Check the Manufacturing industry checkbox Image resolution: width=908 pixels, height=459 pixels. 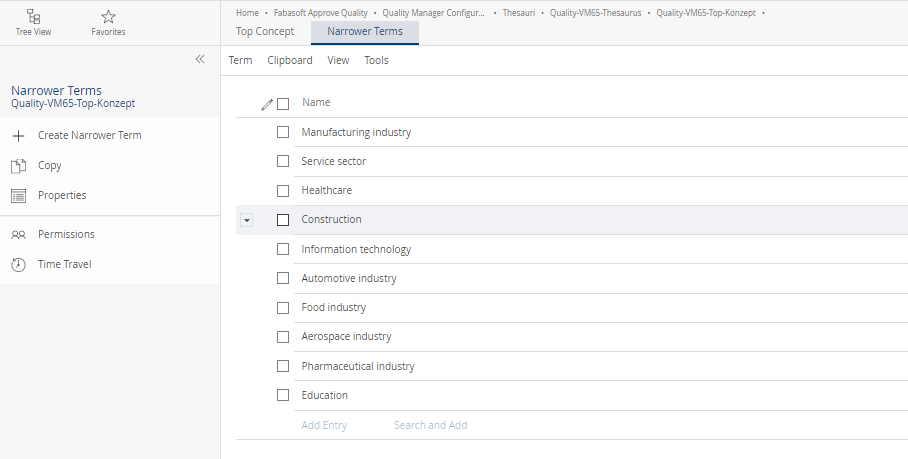point(283,132)
